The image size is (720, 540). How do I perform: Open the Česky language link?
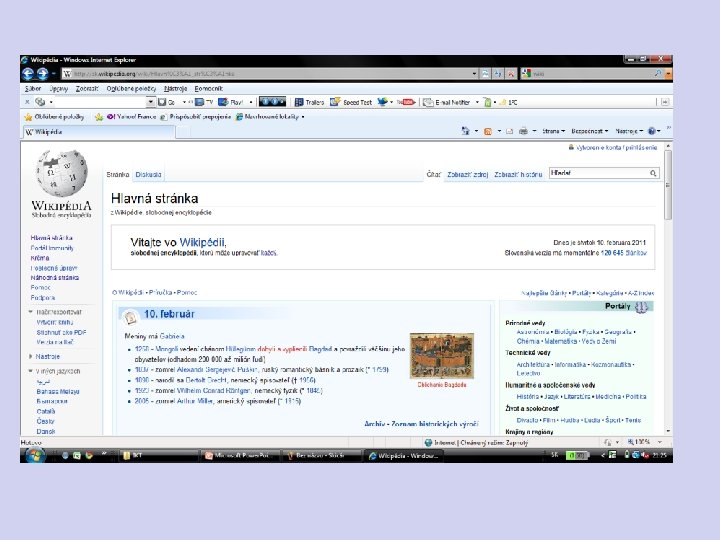point(45,421)
